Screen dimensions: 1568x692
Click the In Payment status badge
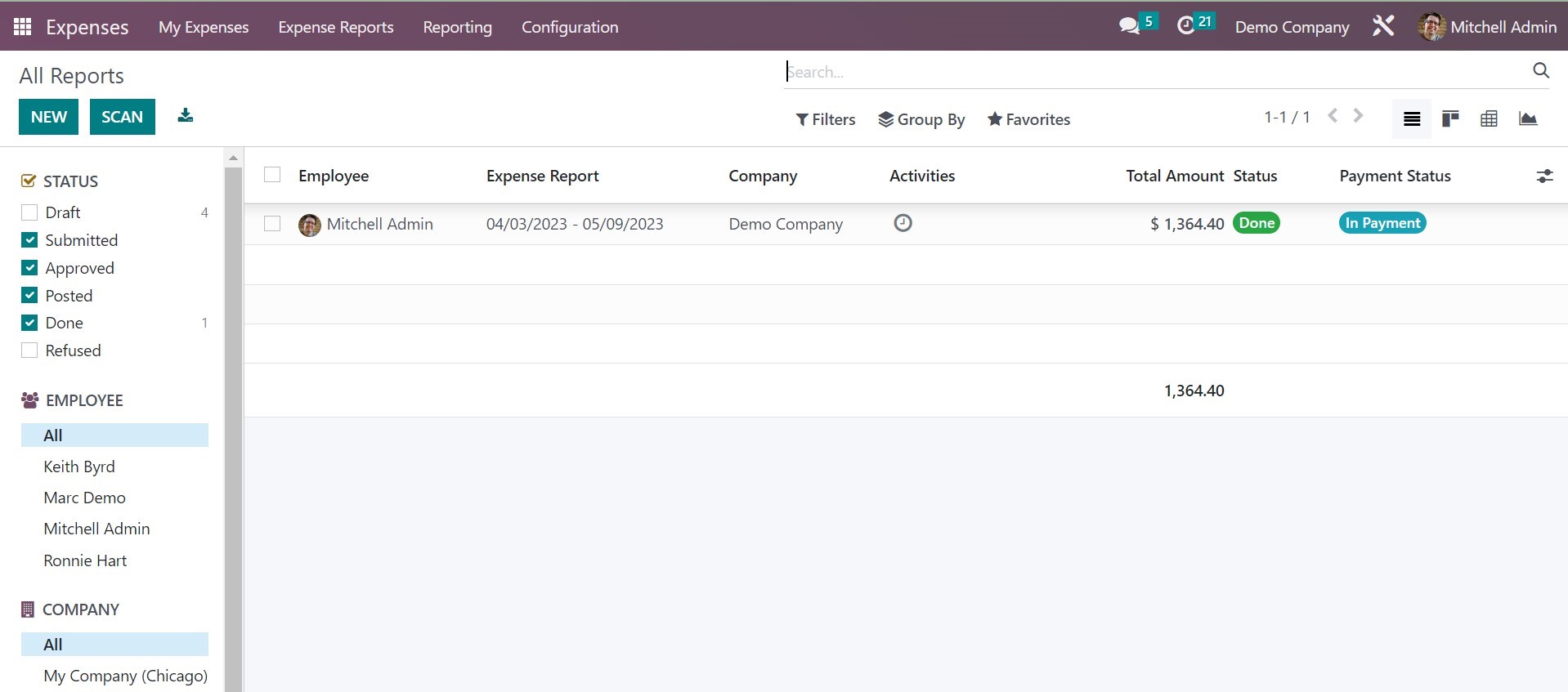[x=1382, y=223]
